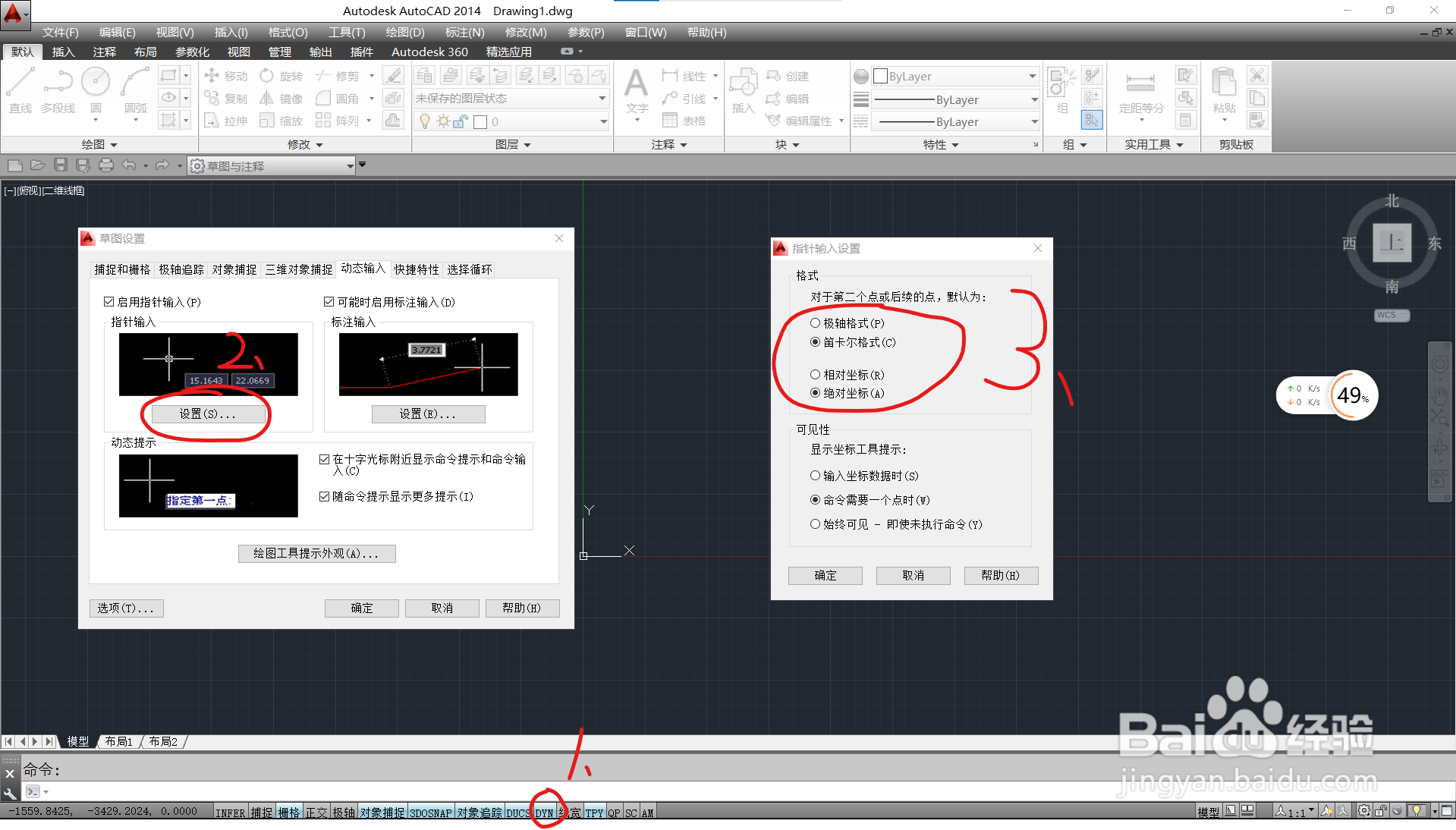
Task: Switch to 对象捕捉 tab in 草图设置
Action: click(x=234, y=269)
